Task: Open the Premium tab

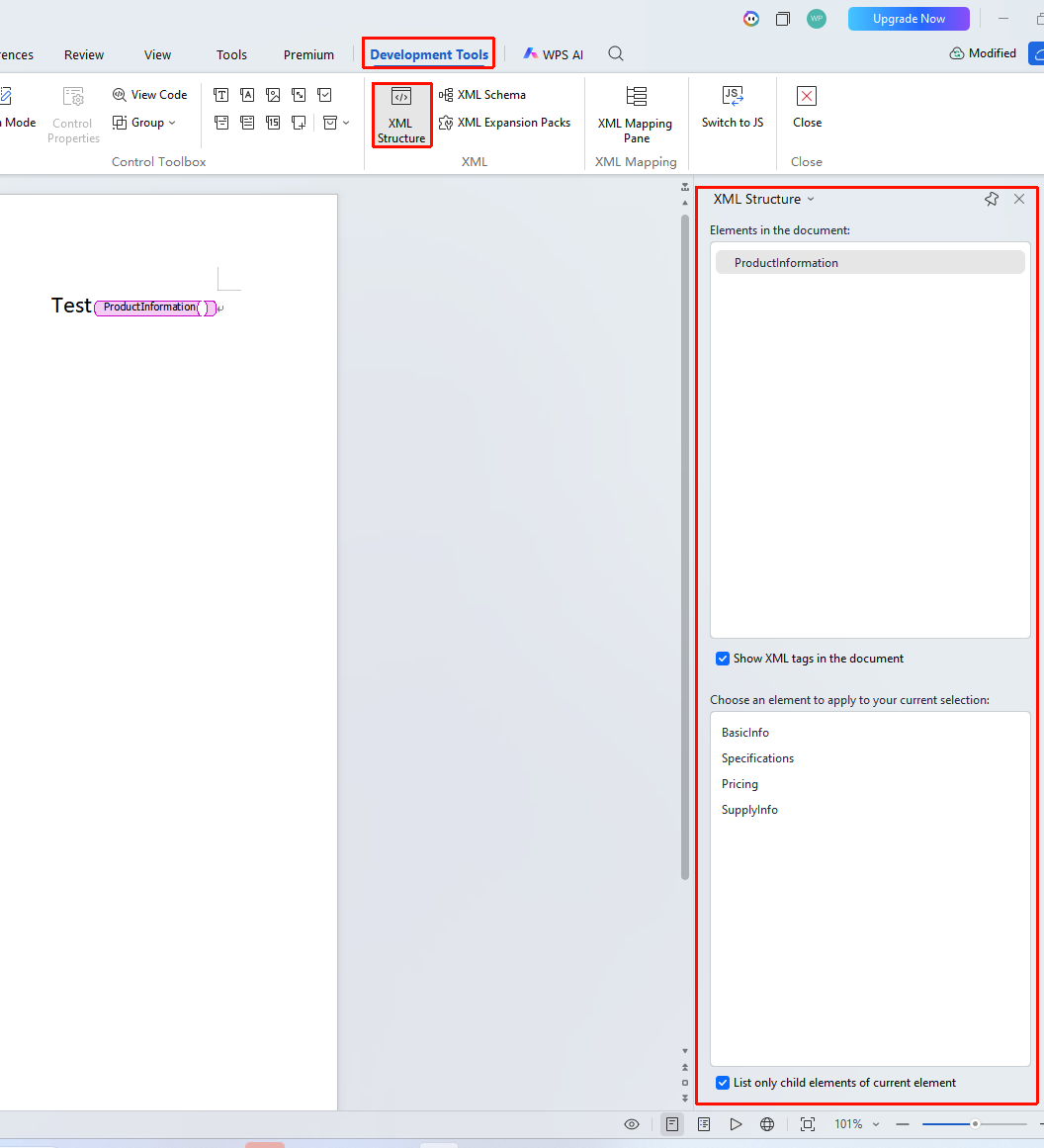Action: pyautogui.click(x=309, y=55)
